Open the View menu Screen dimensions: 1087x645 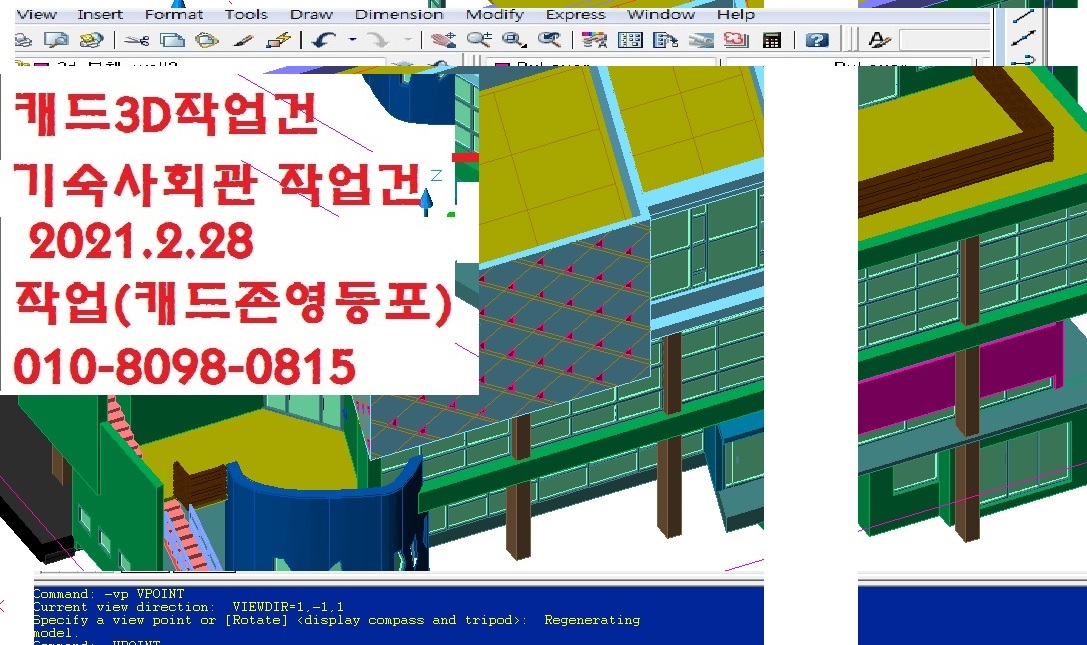click(x=36, y=15)
